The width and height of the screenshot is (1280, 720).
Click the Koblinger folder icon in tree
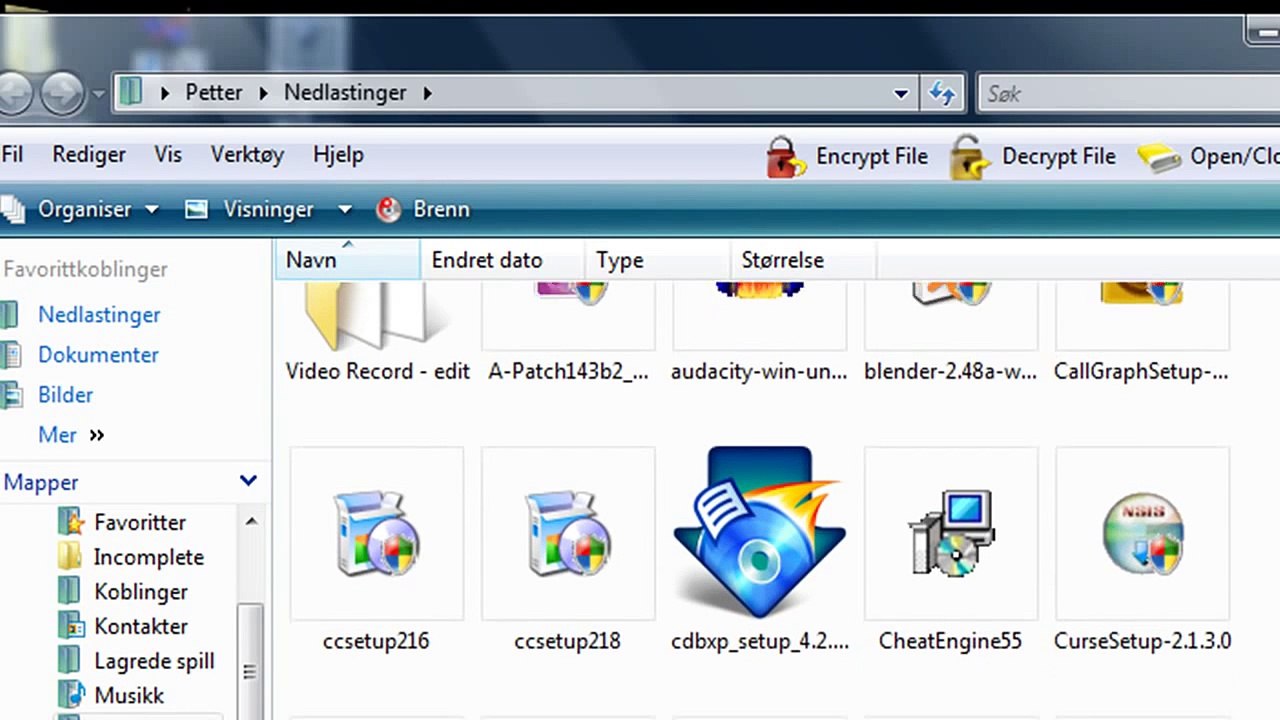point(70,592)
